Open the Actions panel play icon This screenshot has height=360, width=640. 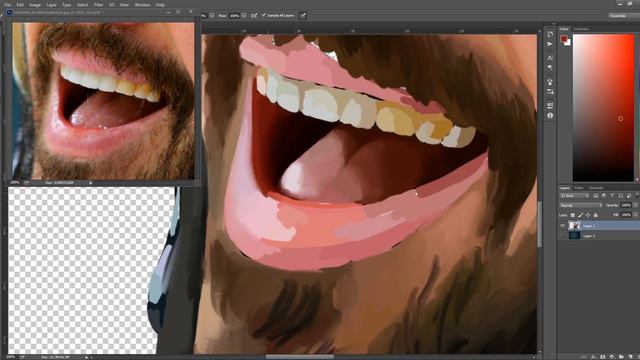coord(550,44)
